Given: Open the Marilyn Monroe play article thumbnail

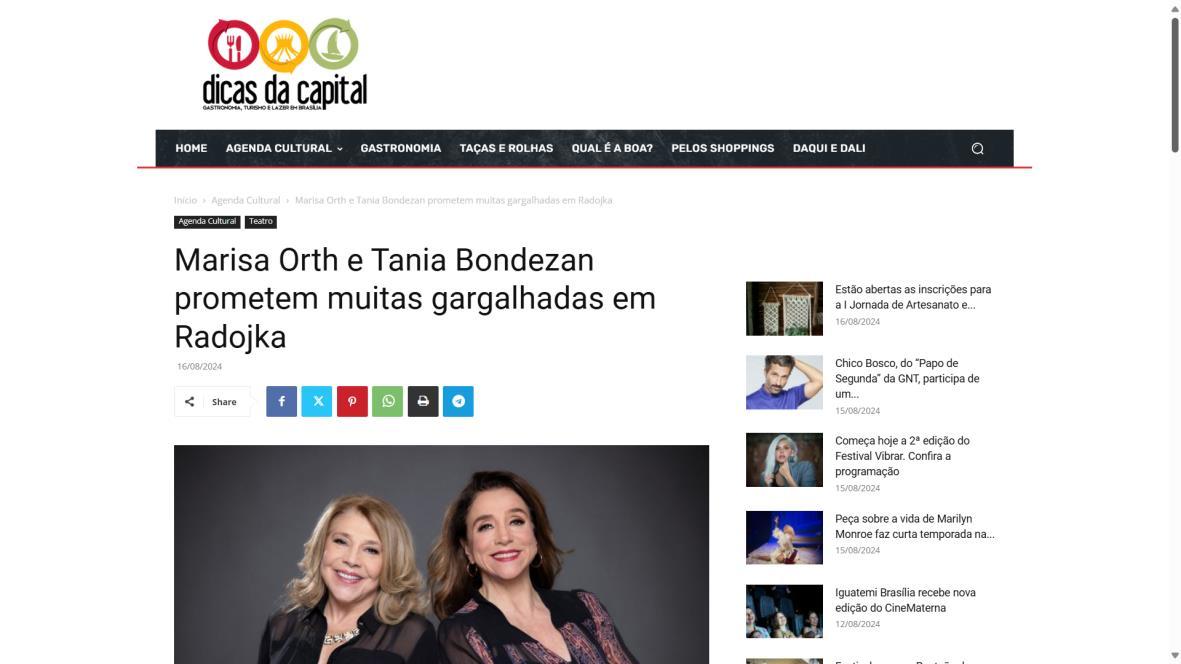Looking at the screenshot, I should [784, 538].
